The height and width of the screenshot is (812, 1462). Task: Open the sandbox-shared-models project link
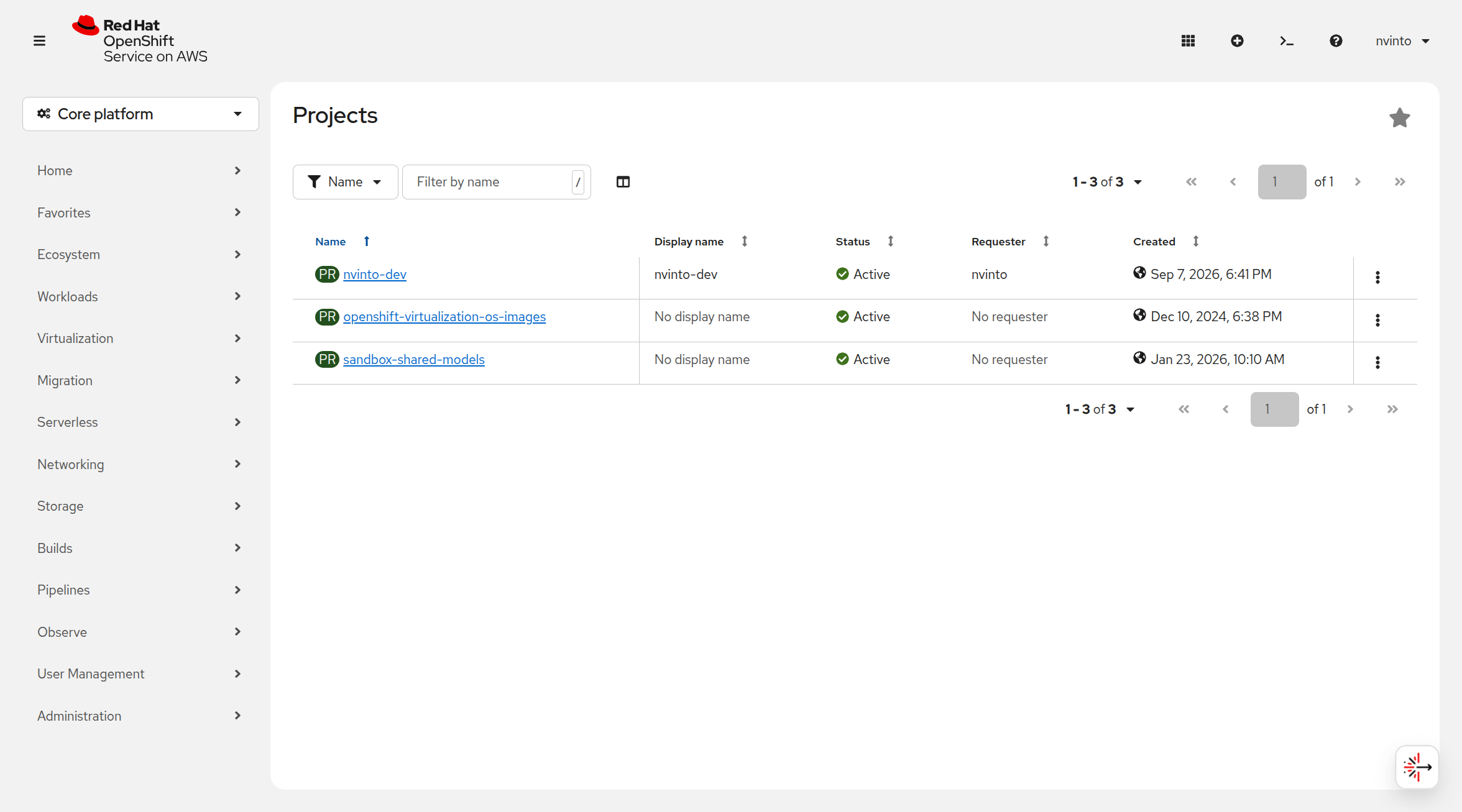(414, 360)
